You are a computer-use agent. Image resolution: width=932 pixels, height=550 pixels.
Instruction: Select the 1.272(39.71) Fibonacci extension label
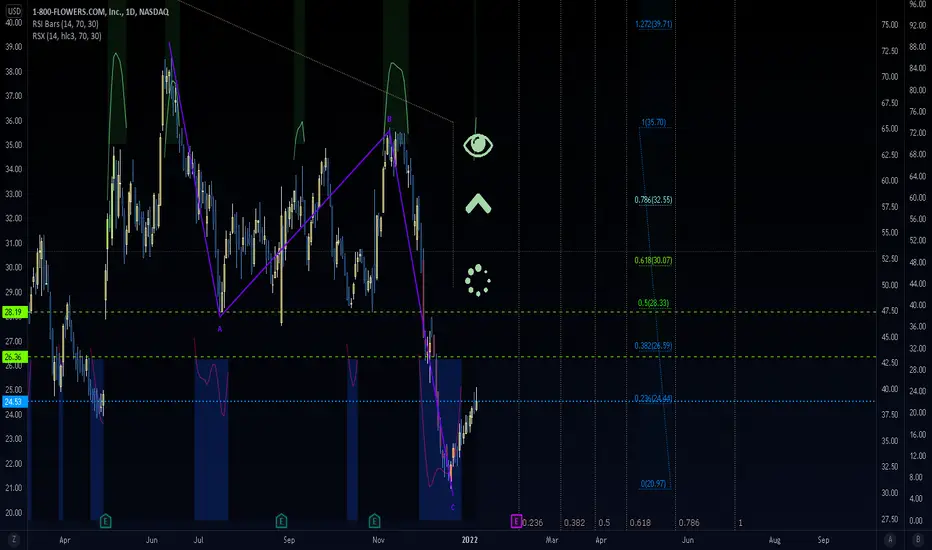653,24
